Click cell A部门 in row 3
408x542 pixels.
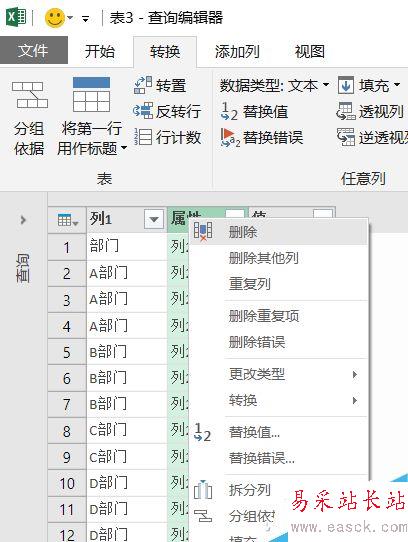pyautogui.click(x=127, y=299)
